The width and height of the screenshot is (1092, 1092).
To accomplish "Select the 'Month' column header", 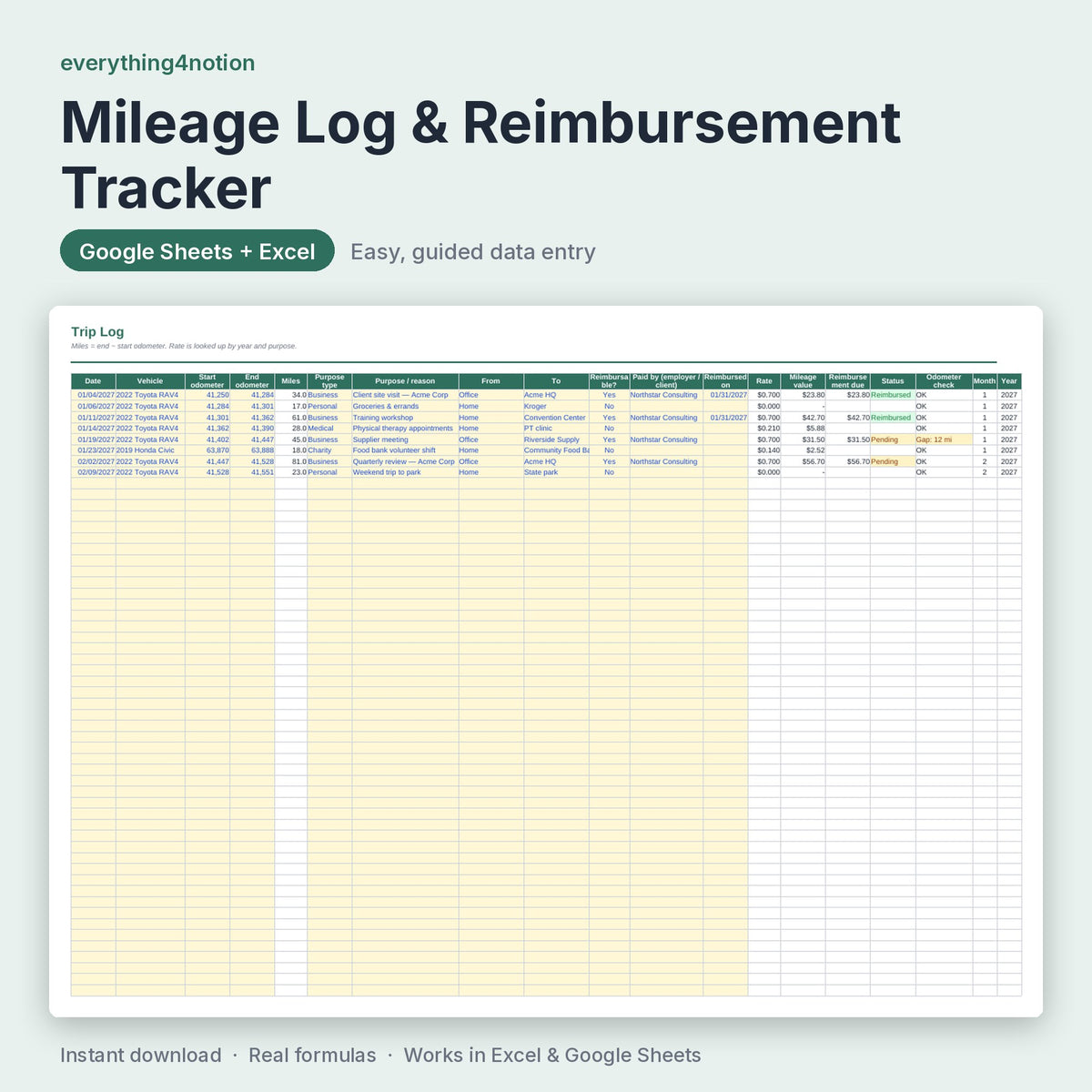I will (x=985, y=381).
